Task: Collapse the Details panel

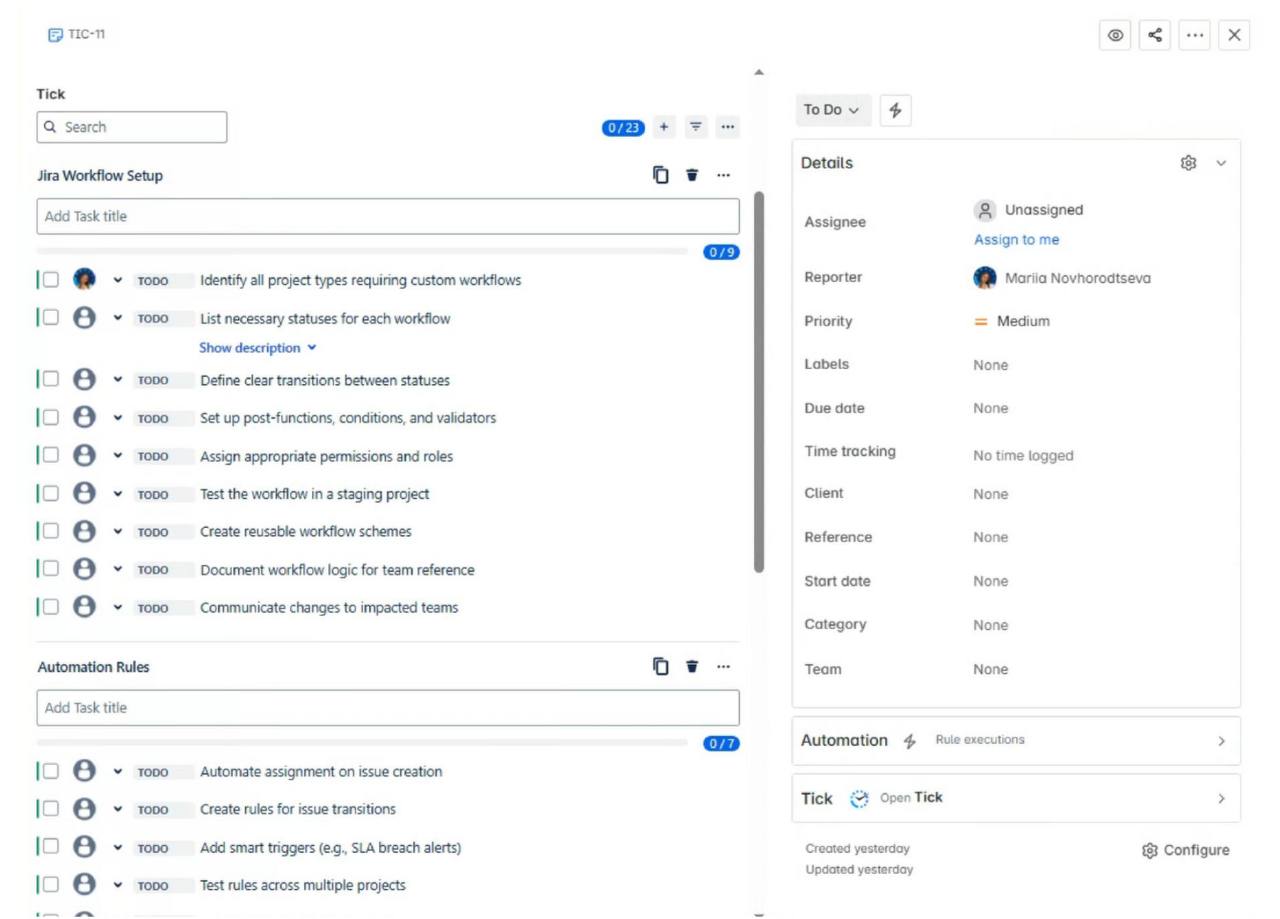Action: tap(1219, 162)
